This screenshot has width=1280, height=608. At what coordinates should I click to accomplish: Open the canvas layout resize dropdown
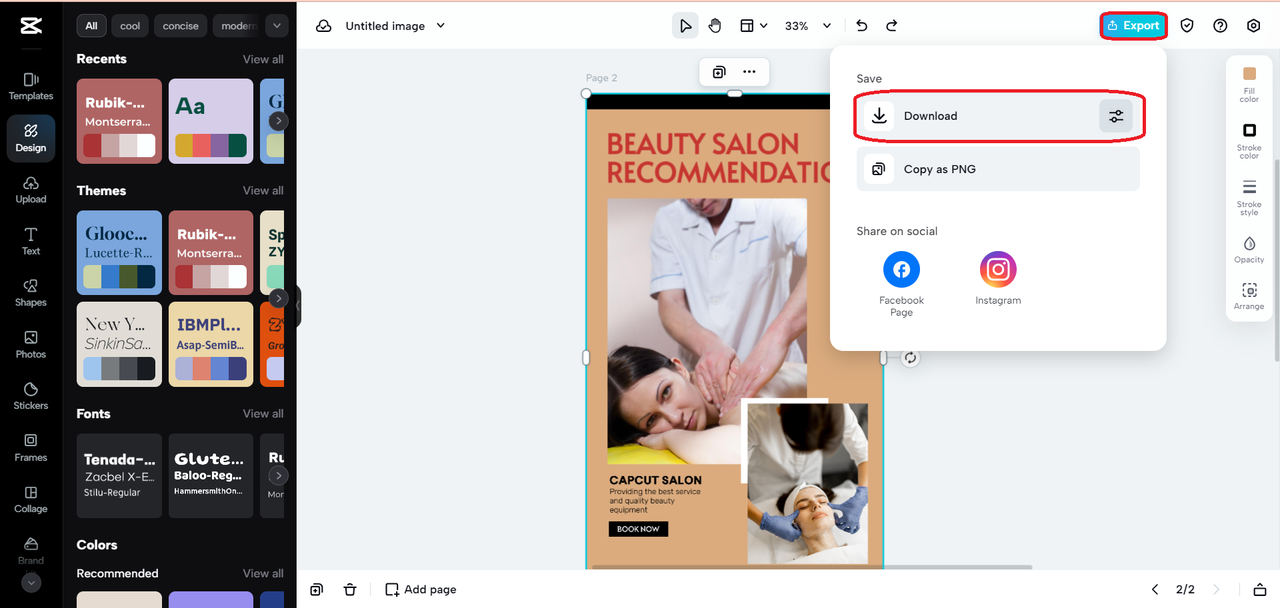[x=753, y=26]
